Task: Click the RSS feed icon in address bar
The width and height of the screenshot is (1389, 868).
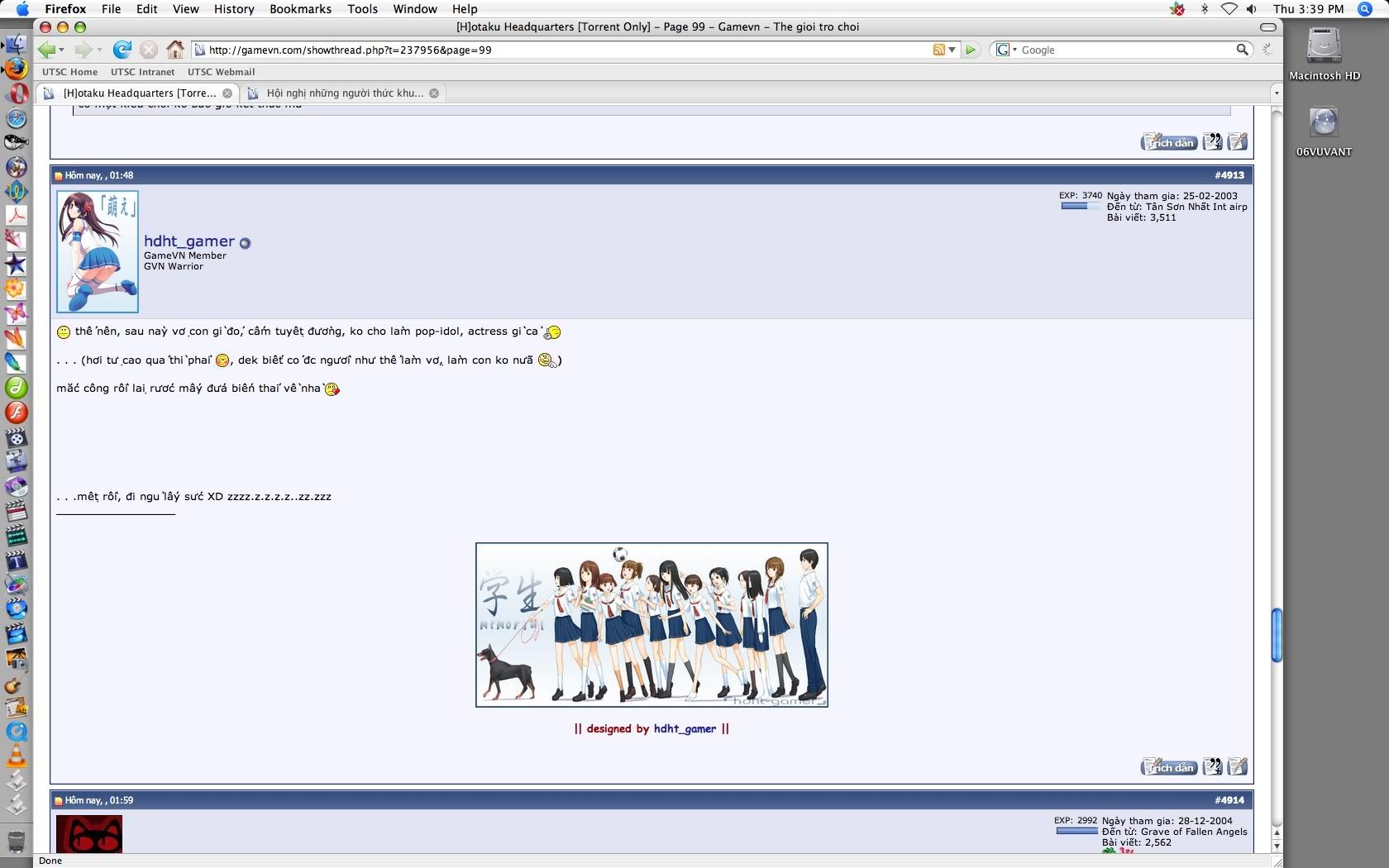Action: coord(938,50)
